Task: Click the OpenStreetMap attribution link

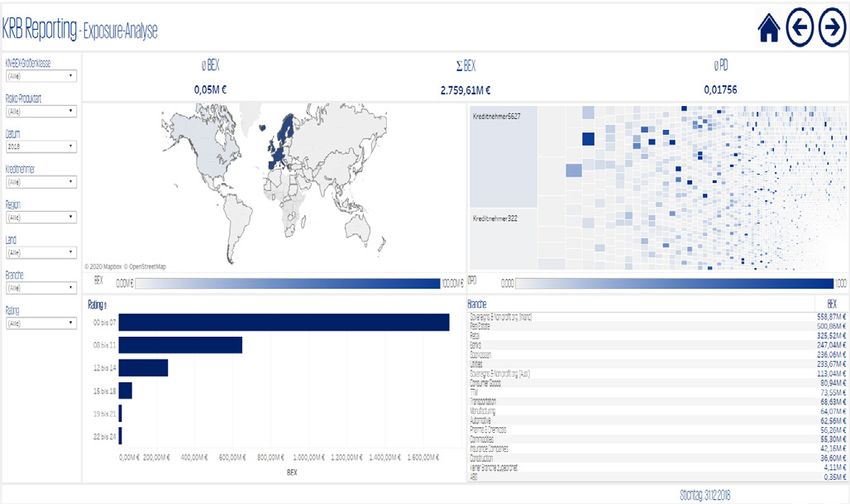Action: point(145,267)
